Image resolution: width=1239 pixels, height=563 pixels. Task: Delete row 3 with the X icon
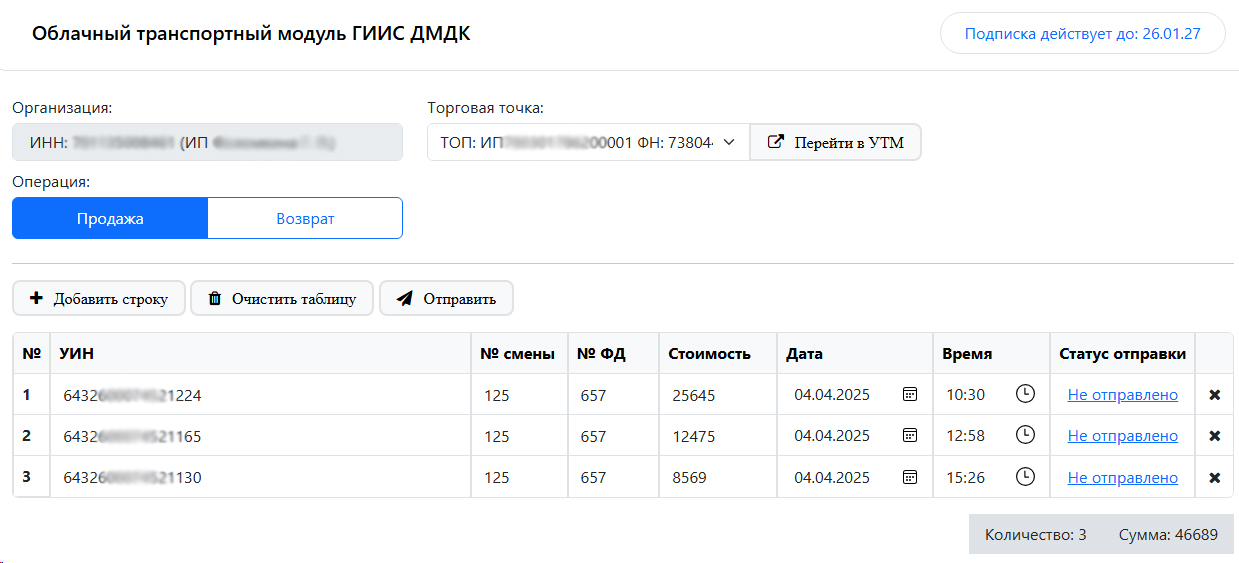(1214, 478)
